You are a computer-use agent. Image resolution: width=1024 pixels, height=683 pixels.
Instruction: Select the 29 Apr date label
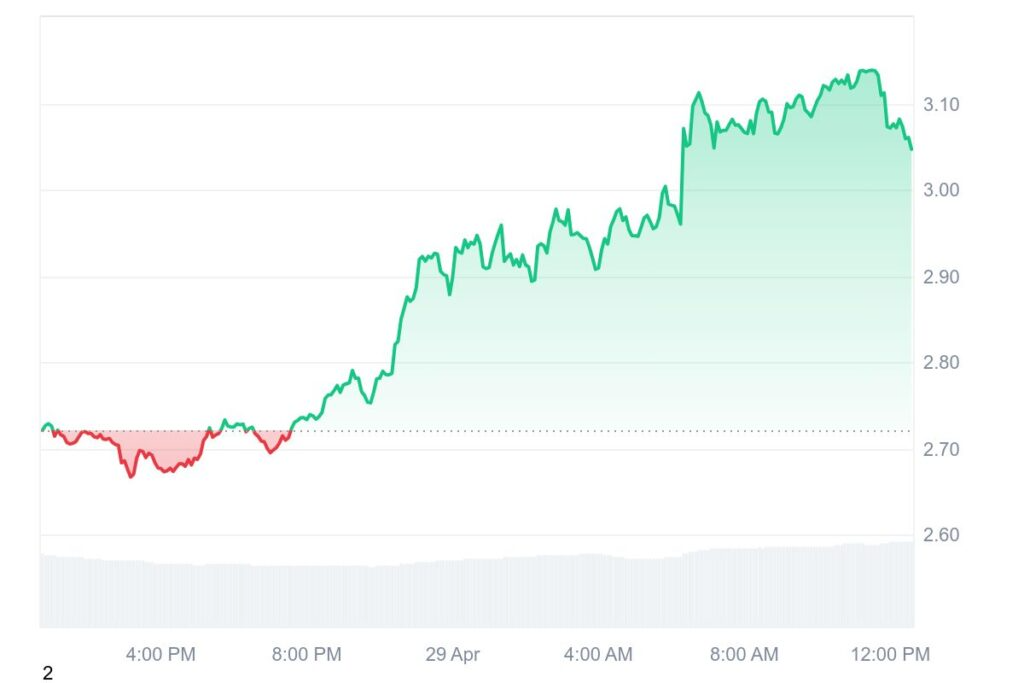[x=452, y=655]
